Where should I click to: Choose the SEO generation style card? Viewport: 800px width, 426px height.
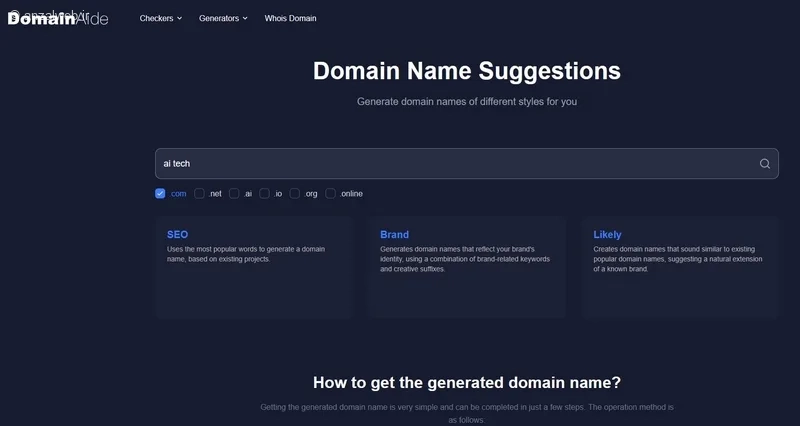coord(254,267)
